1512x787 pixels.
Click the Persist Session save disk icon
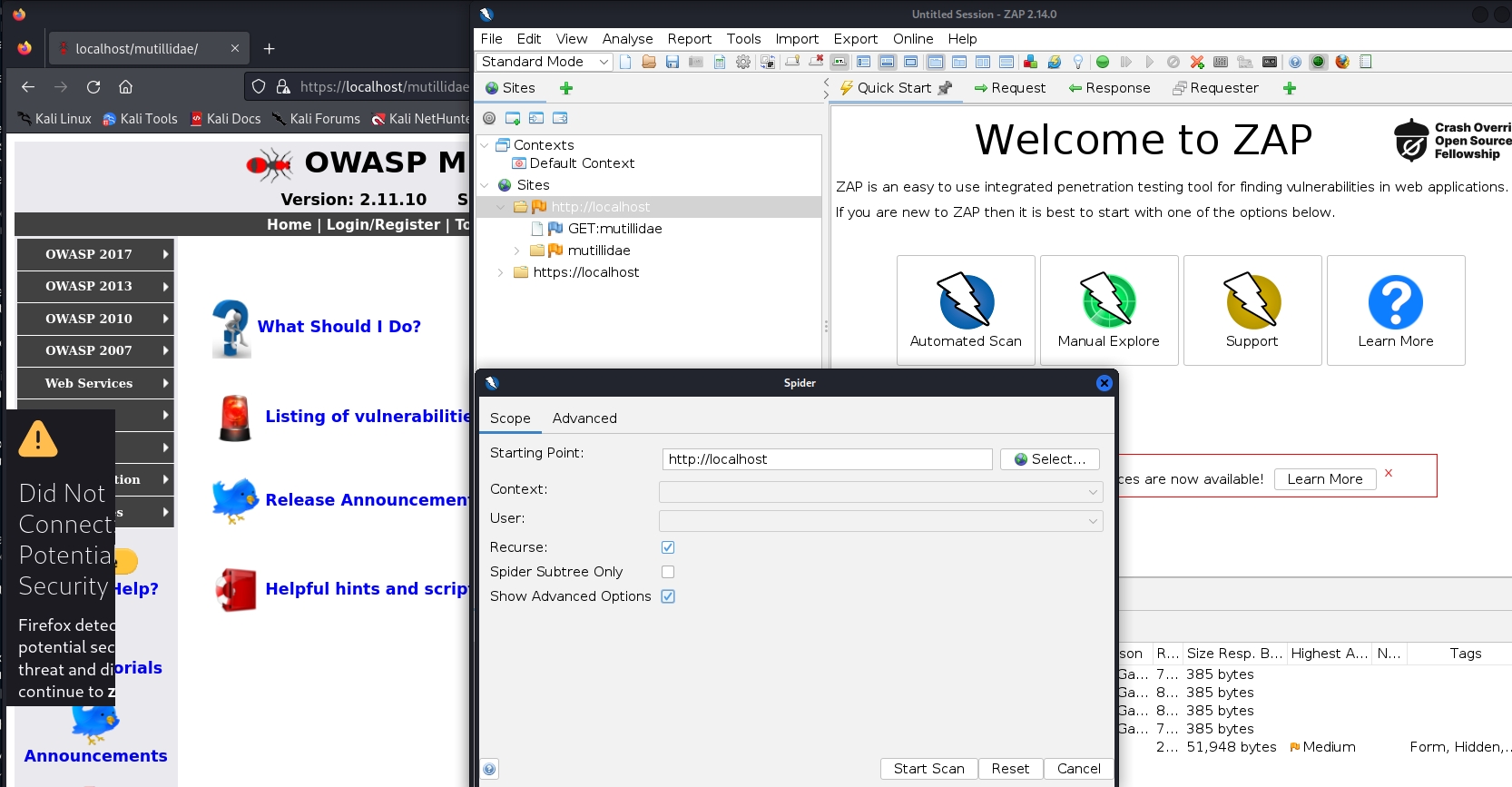pyautogui.click(x=673, y=62)
